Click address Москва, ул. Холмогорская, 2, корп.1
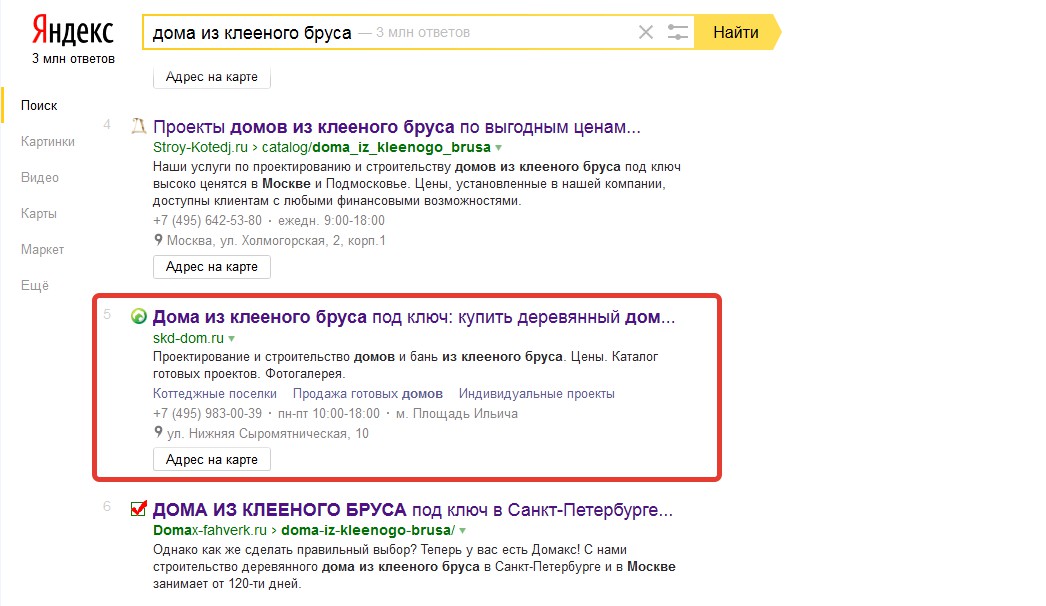This screenshot has width=1046, height=606. click(276, 240)
